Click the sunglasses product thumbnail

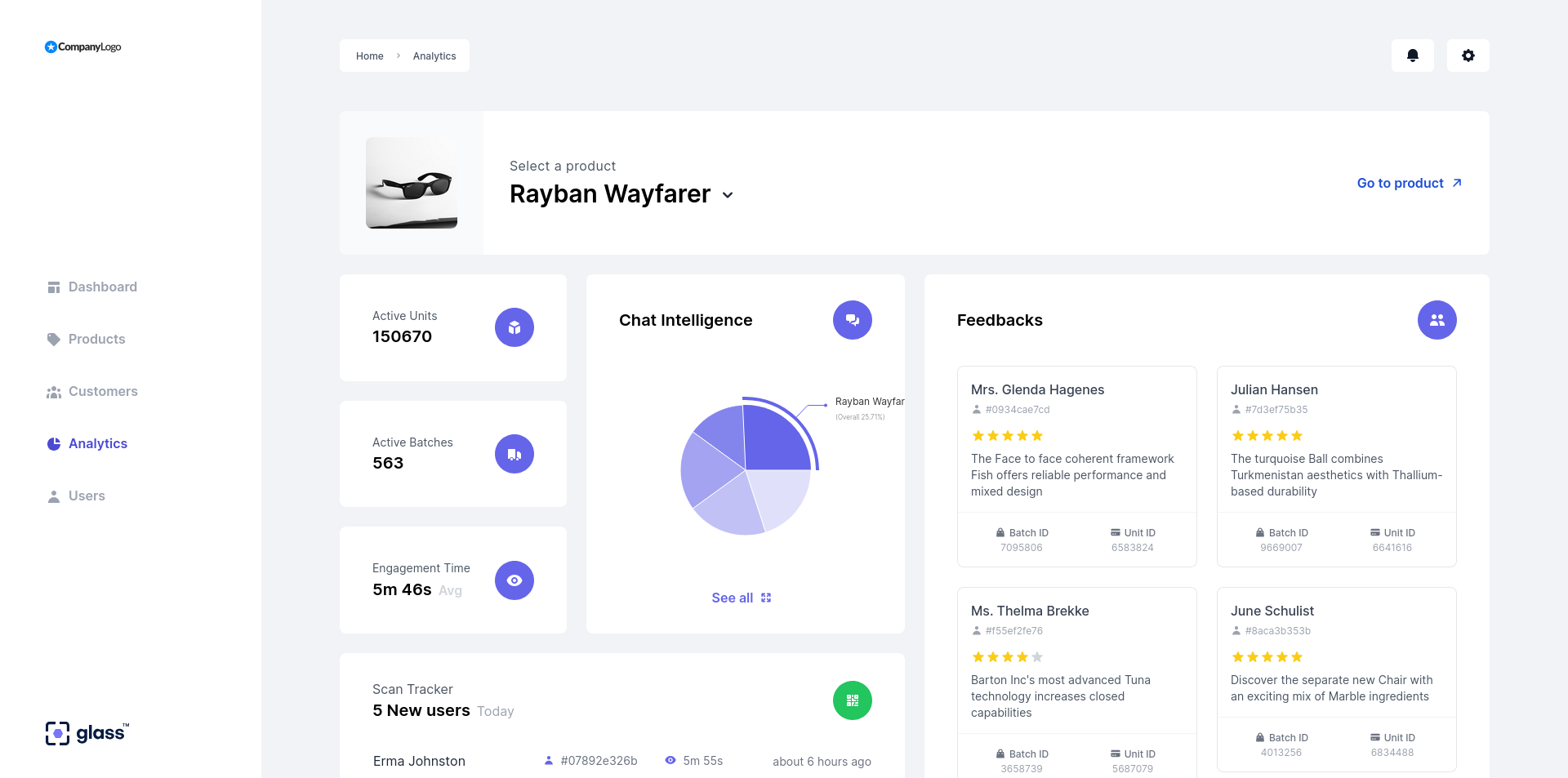pyautogui.click(x=411, y=183)
